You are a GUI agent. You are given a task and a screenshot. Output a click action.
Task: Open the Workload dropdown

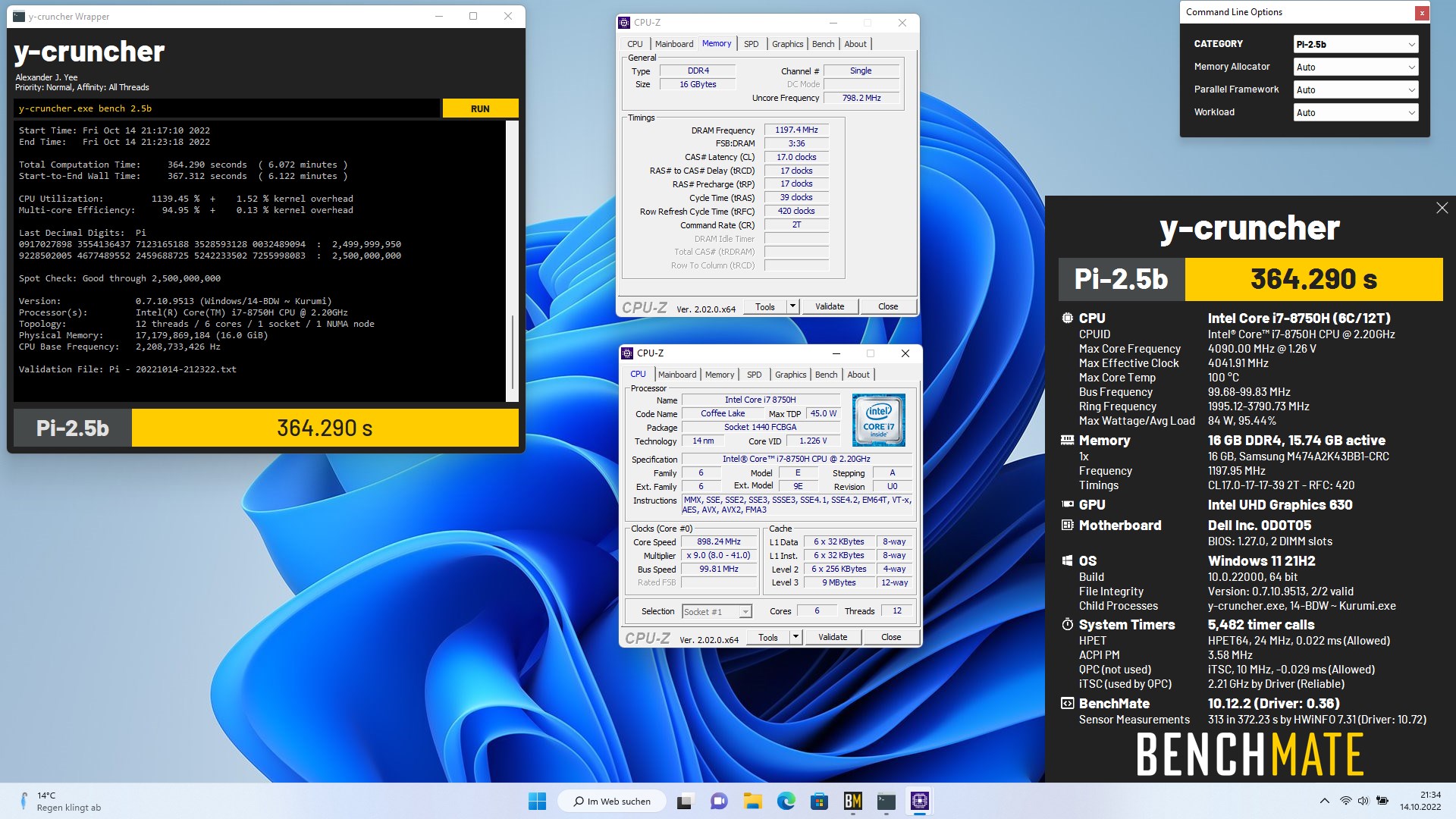[x=1355, y=112]
